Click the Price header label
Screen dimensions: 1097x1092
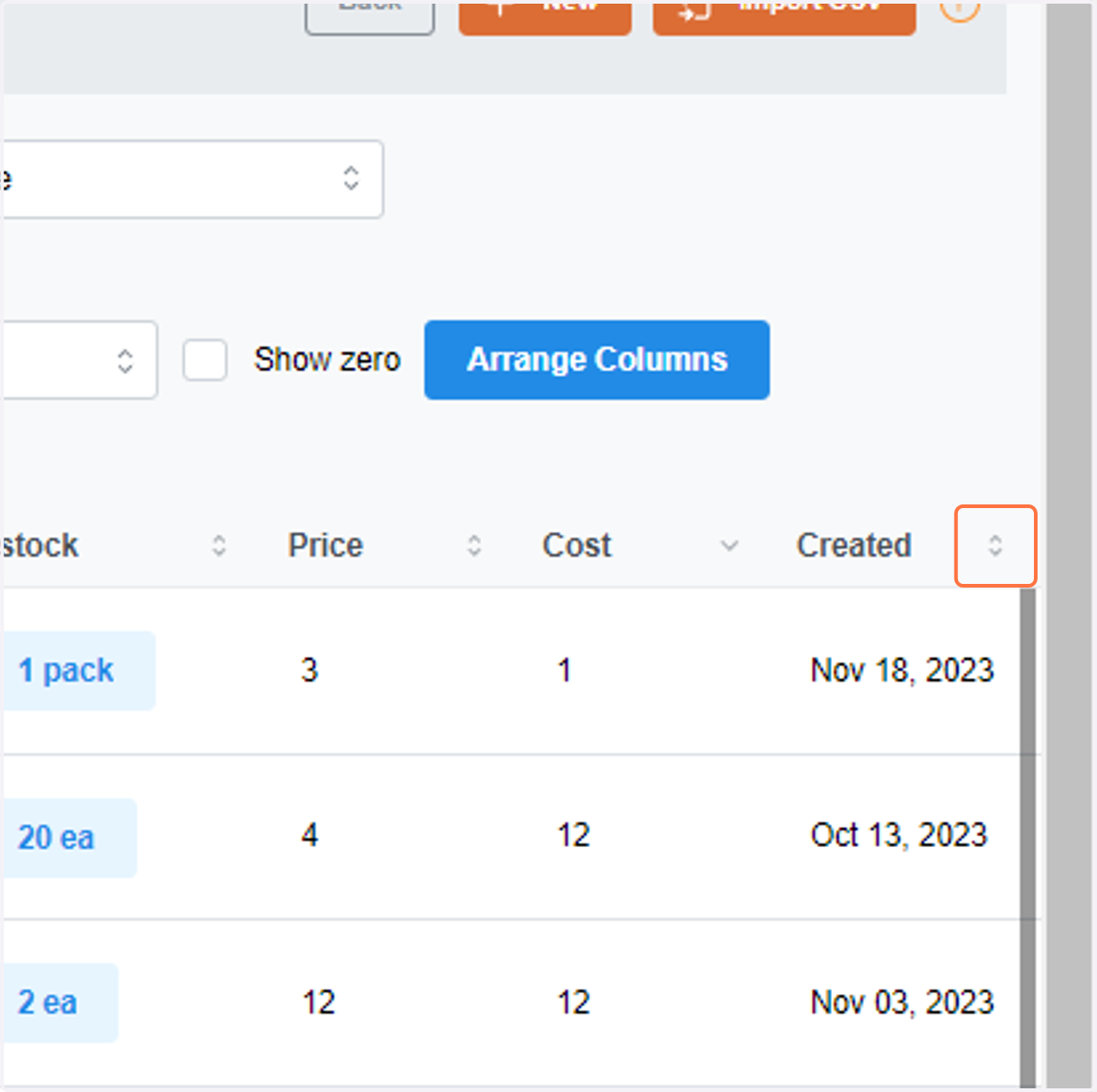click(x=325, y=546)
